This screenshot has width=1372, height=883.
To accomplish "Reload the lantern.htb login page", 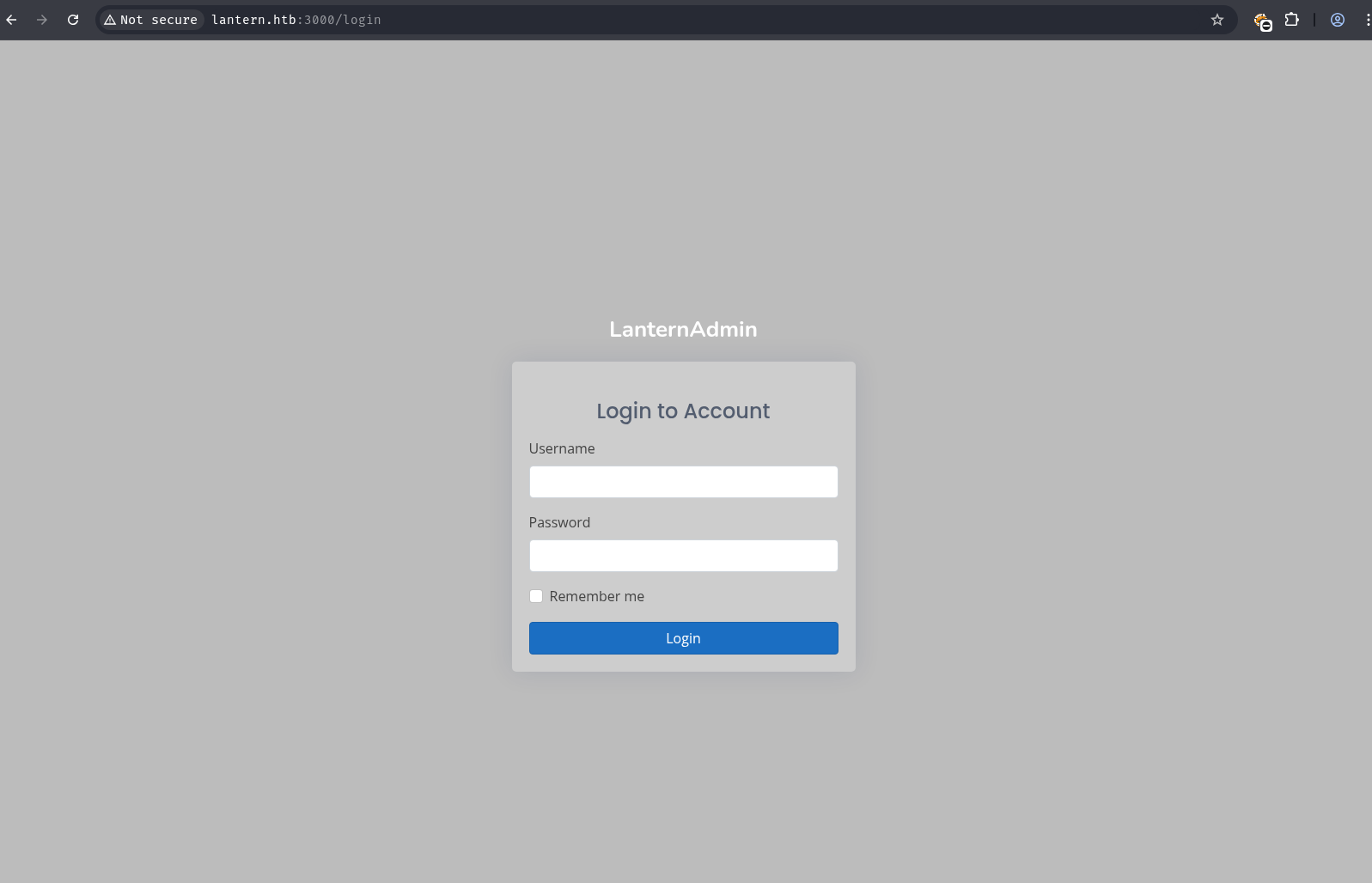I will (73, 20).
